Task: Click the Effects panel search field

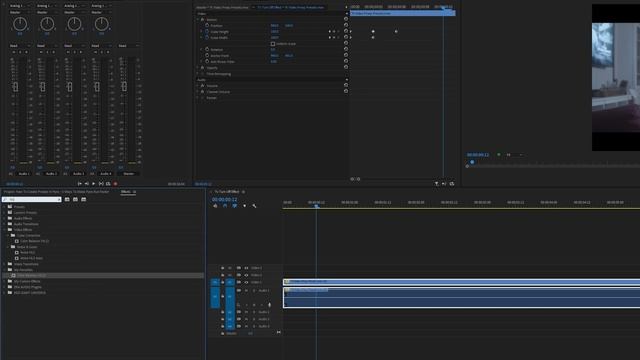Action: pos(32,199)
